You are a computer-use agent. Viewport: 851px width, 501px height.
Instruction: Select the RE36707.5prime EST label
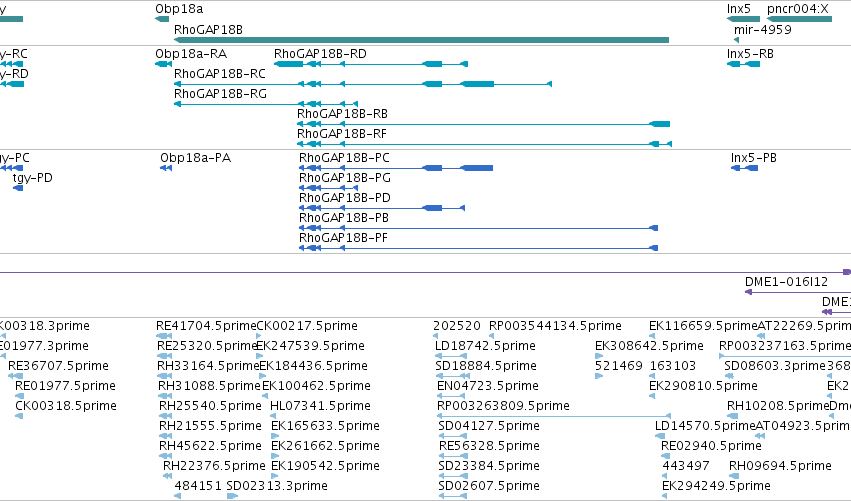pos(59,366)
